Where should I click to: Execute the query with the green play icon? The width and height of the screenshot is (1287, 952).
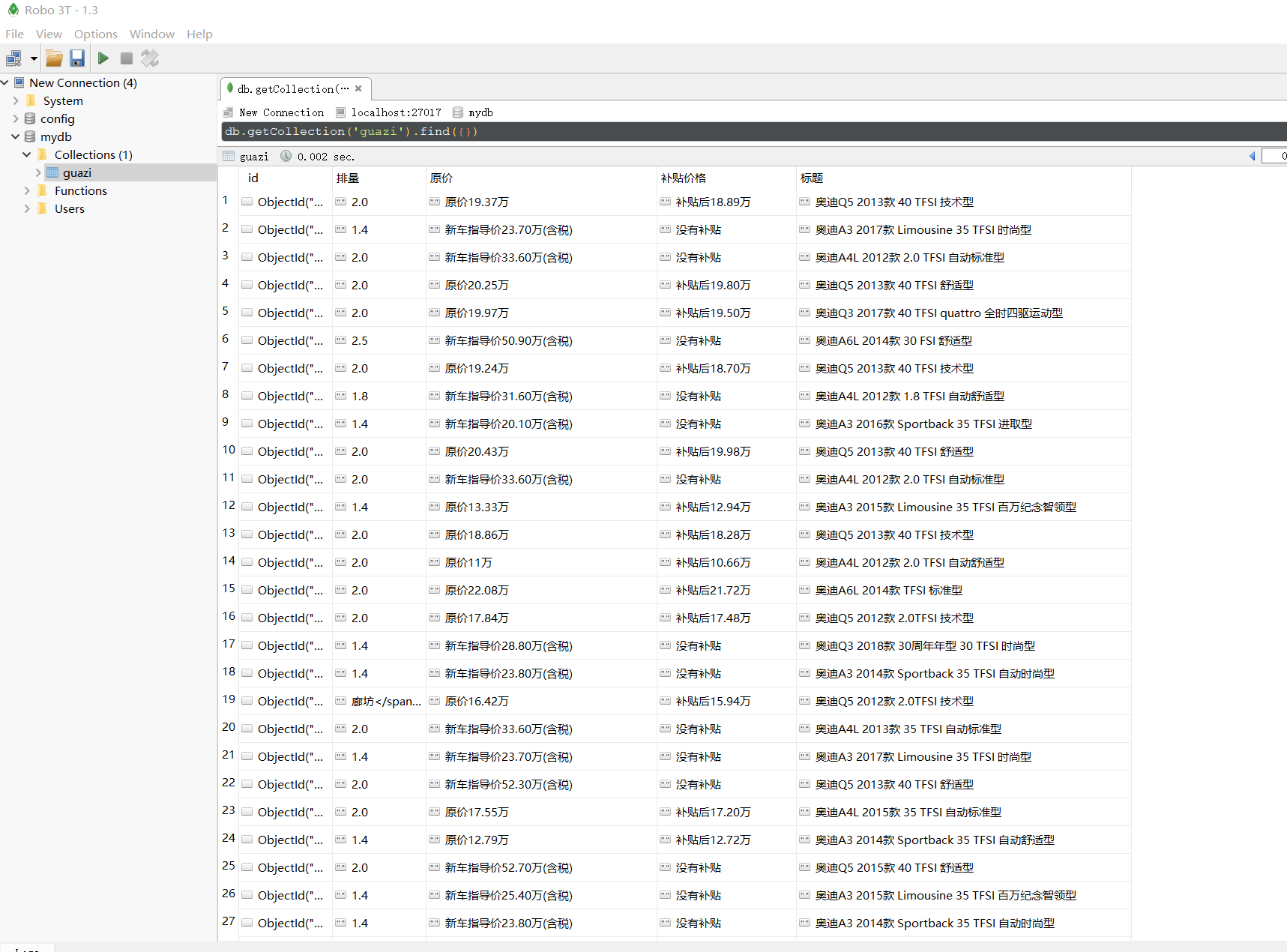tap(103, 58)
